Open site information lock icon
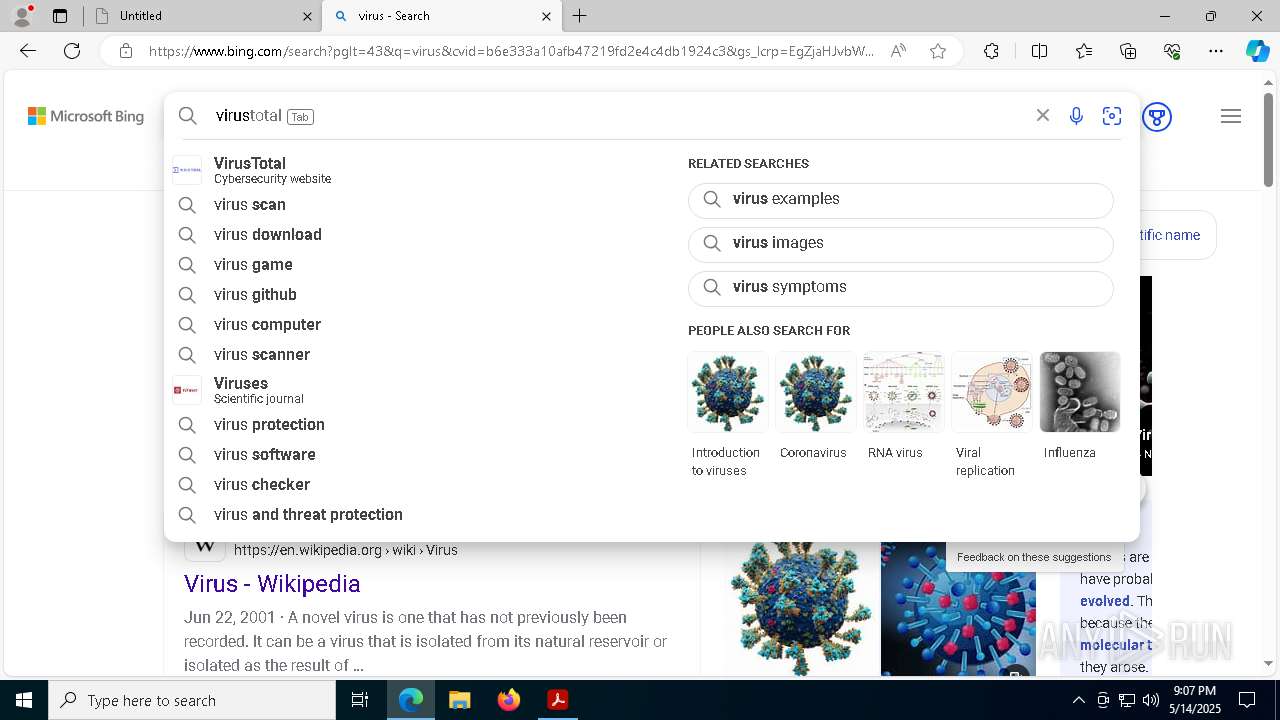 coord(125,51)
